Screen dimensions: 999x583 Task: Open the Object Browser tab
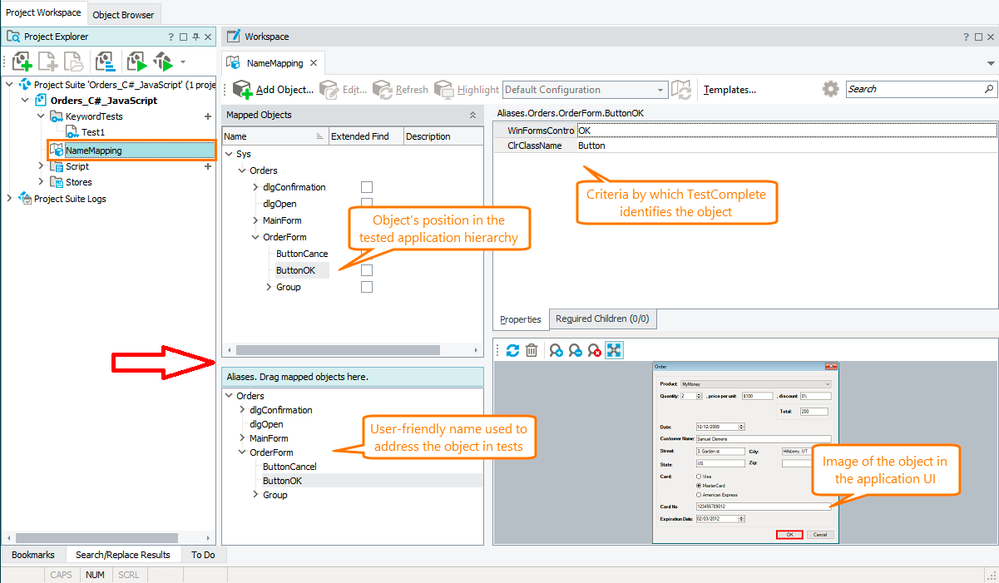[123, 15]
